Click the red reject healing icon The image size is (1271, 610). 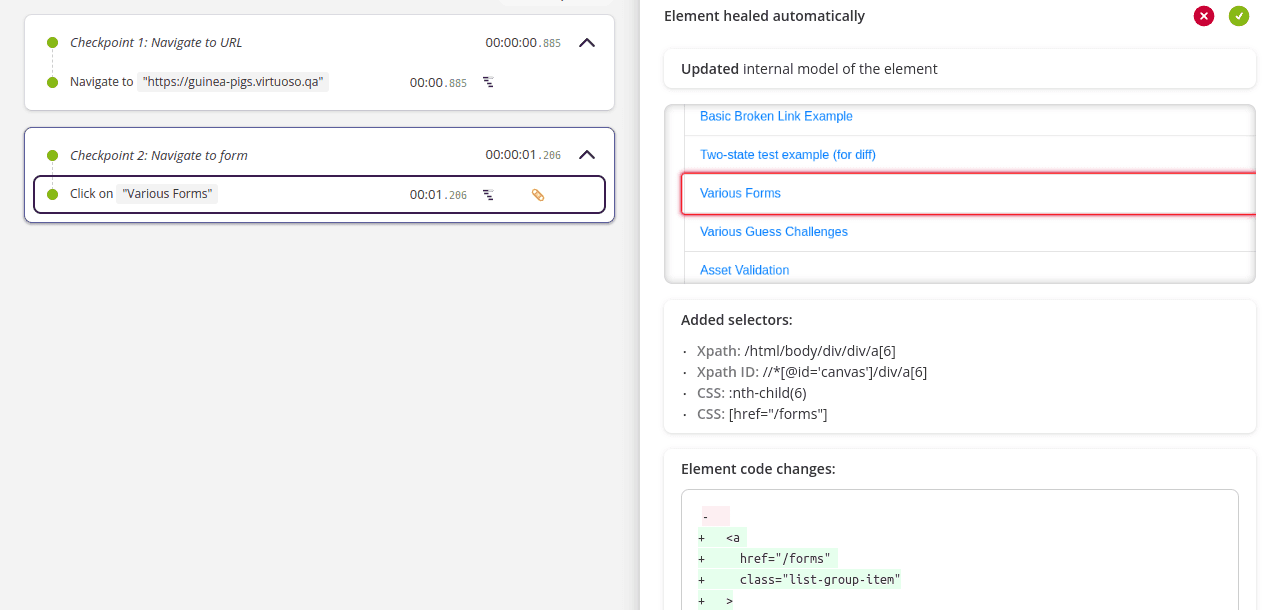pyautogui.click(x=1204, y=16)
